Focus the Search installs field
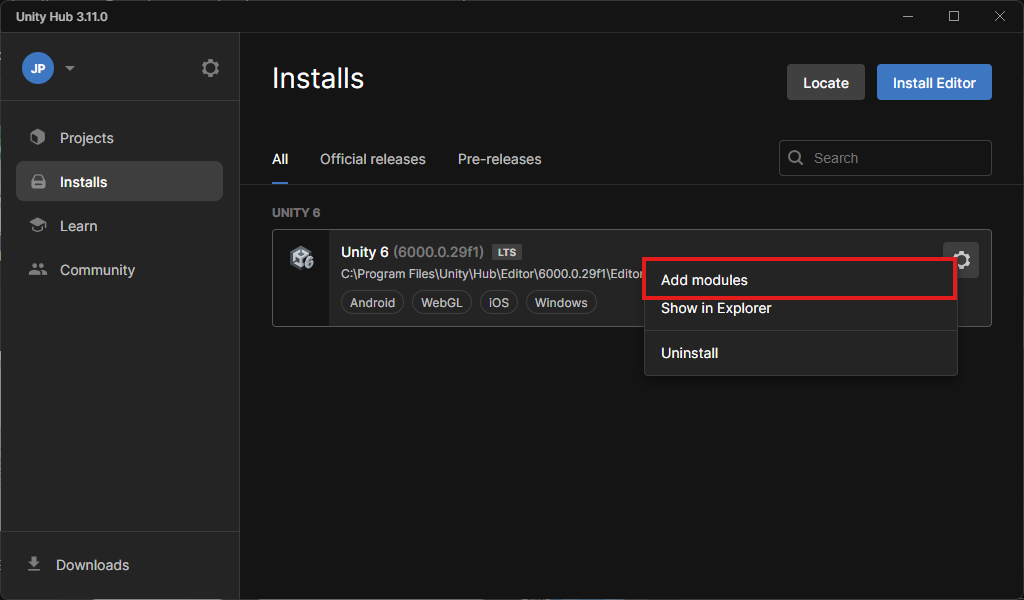Viewport: 1024px width, 600px height. (885, 158)
